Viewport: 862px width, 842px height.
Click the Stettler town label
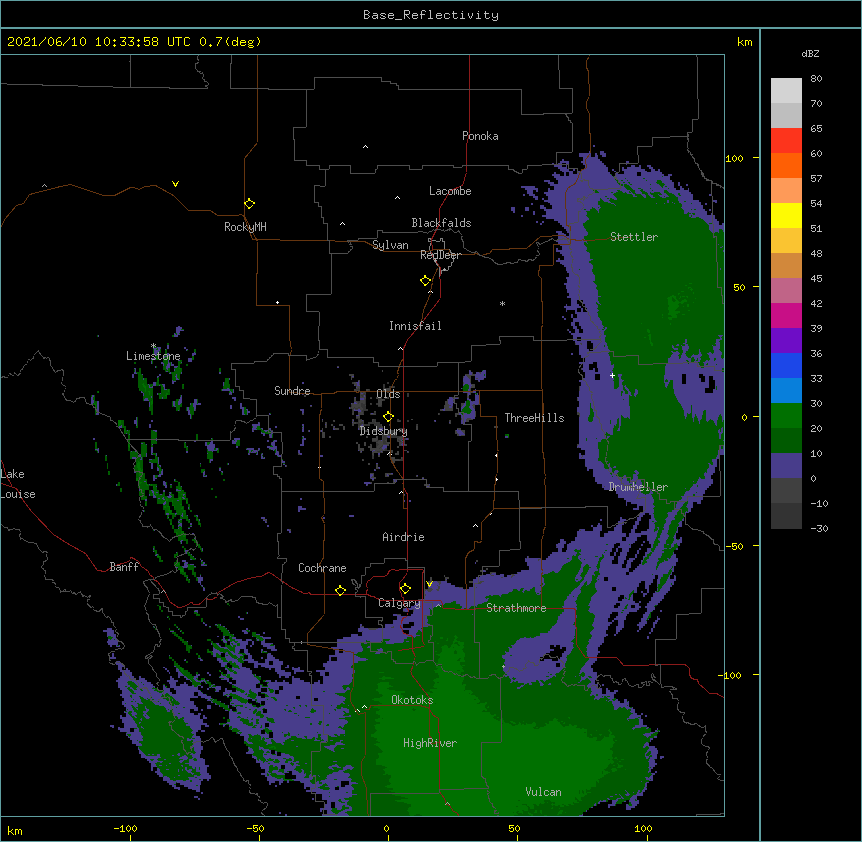click(x=634, y=237)
